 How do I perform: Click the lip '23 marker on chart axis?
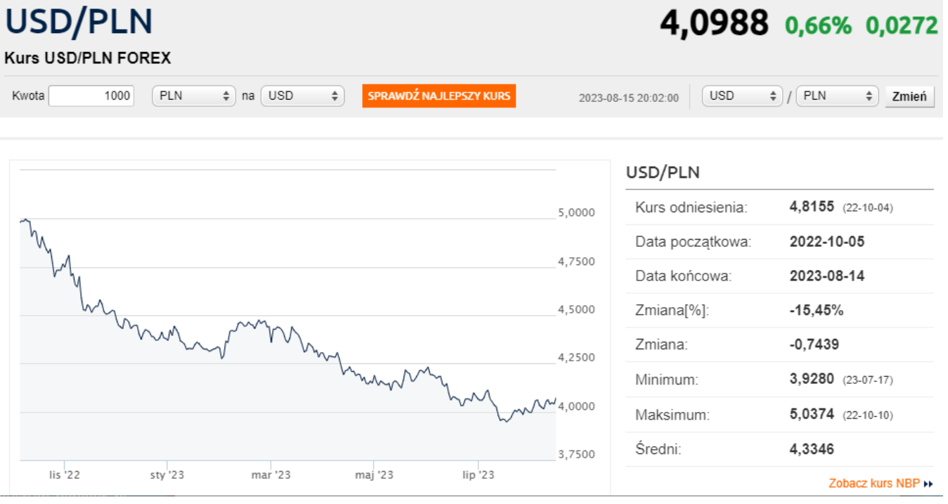[x=478, y=475]
